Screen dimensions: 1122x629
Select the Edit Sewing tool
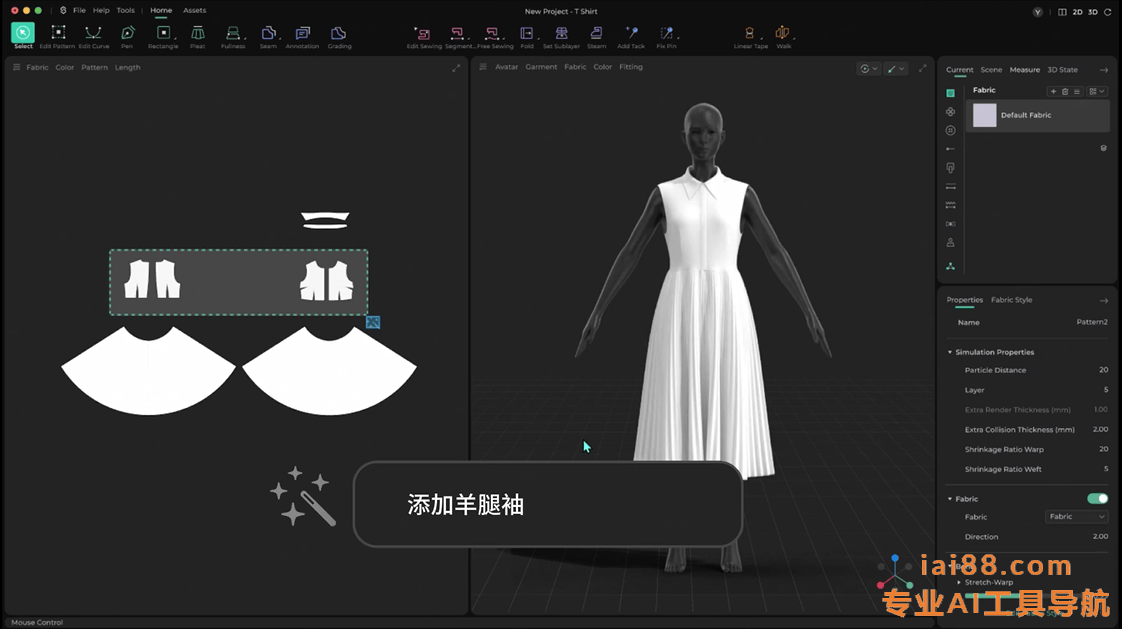pos(425,35)
